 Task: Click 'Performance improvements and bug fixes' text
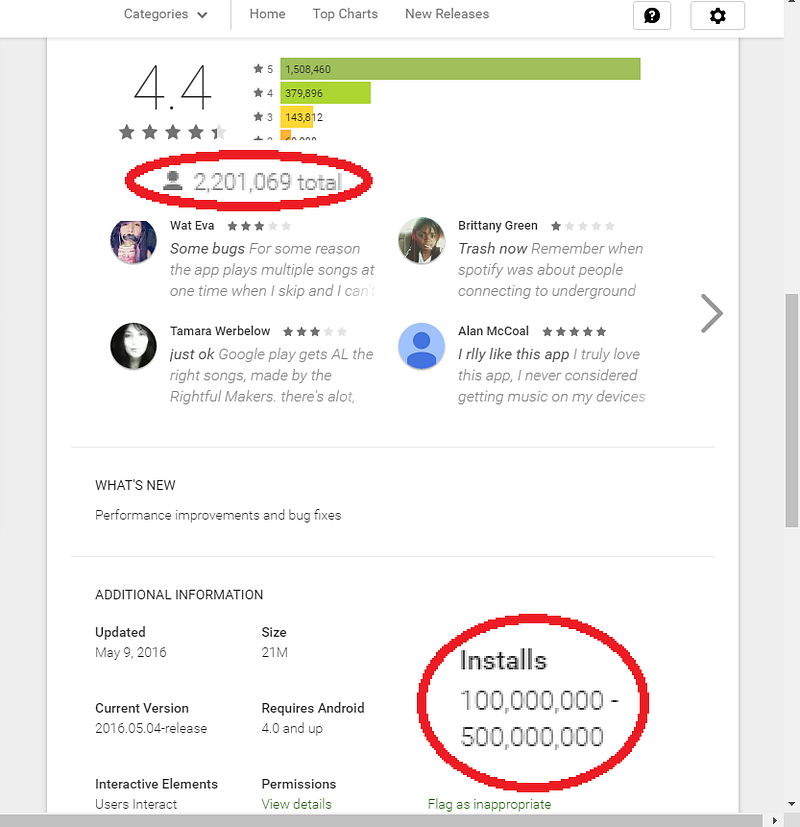218,515
